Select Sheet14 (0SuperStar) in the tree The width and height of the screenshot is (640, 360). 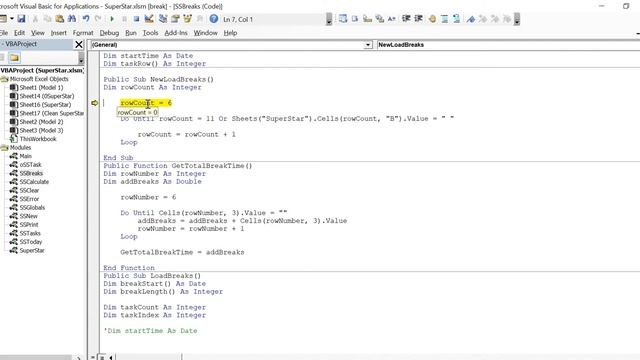(x=47, y=96)
